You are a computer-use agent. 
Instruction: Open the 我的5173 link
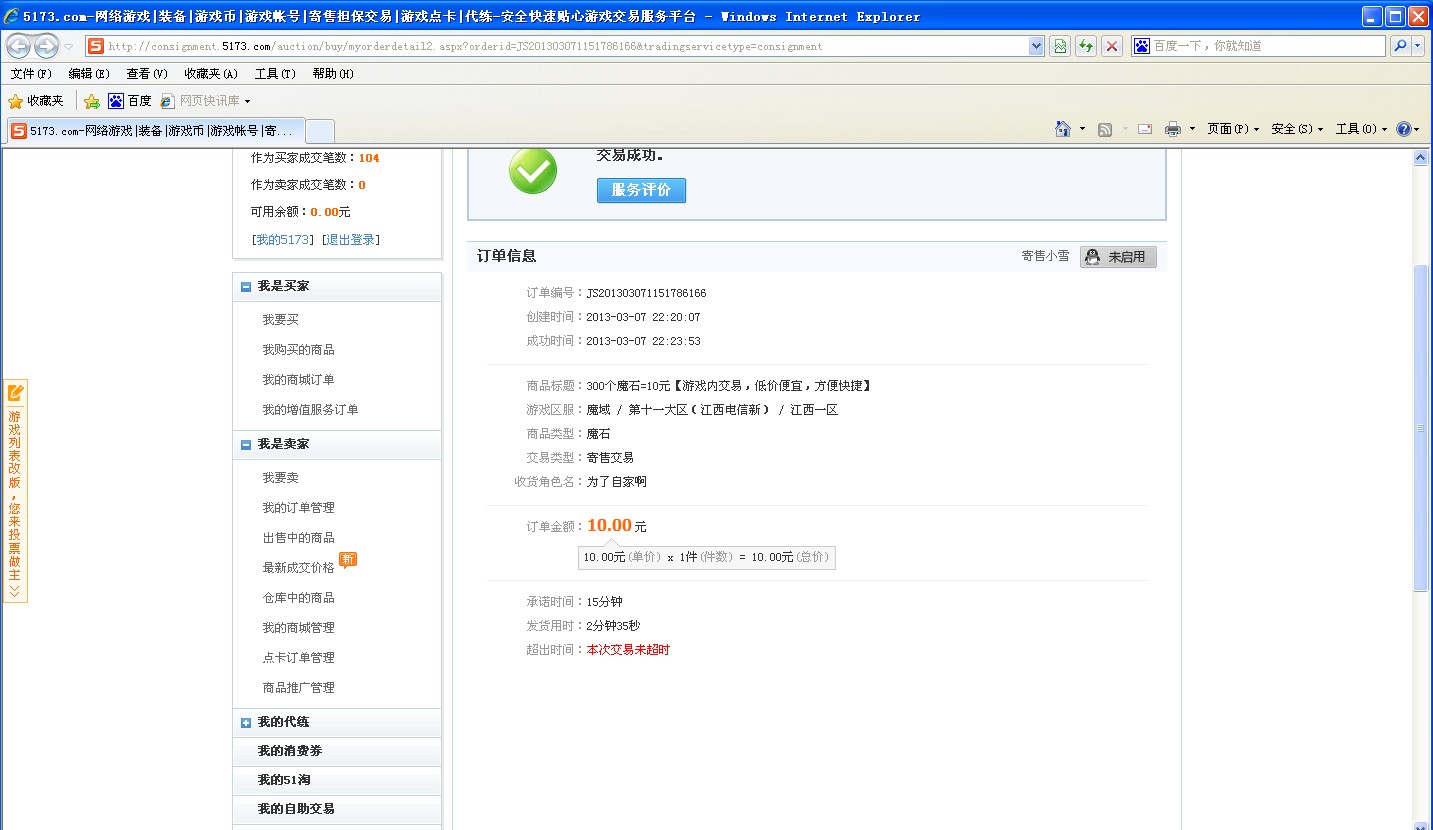[283, 240]
